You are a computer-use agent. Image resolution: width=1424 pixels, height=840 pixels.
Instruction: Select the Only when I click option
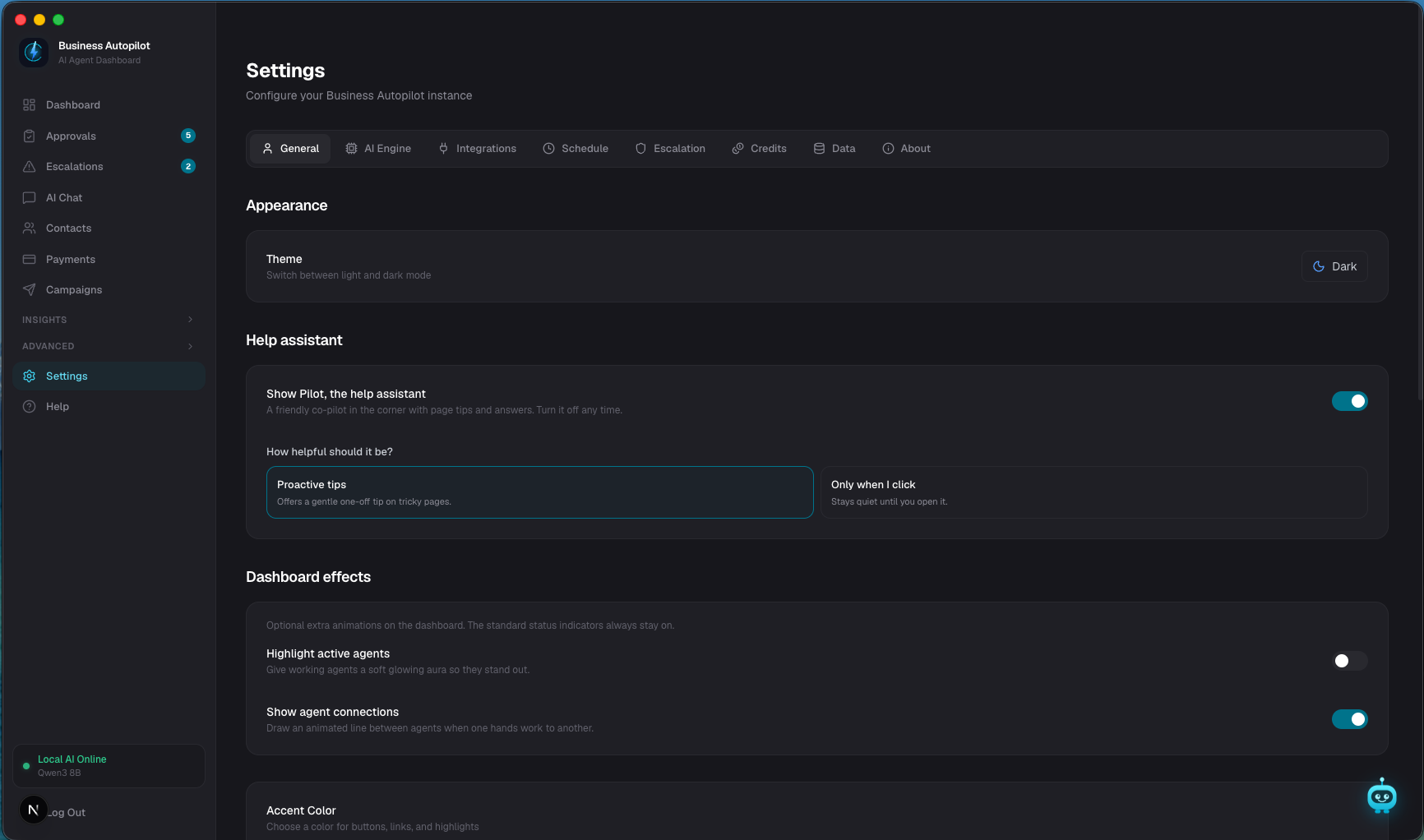tap(1093, 492)
